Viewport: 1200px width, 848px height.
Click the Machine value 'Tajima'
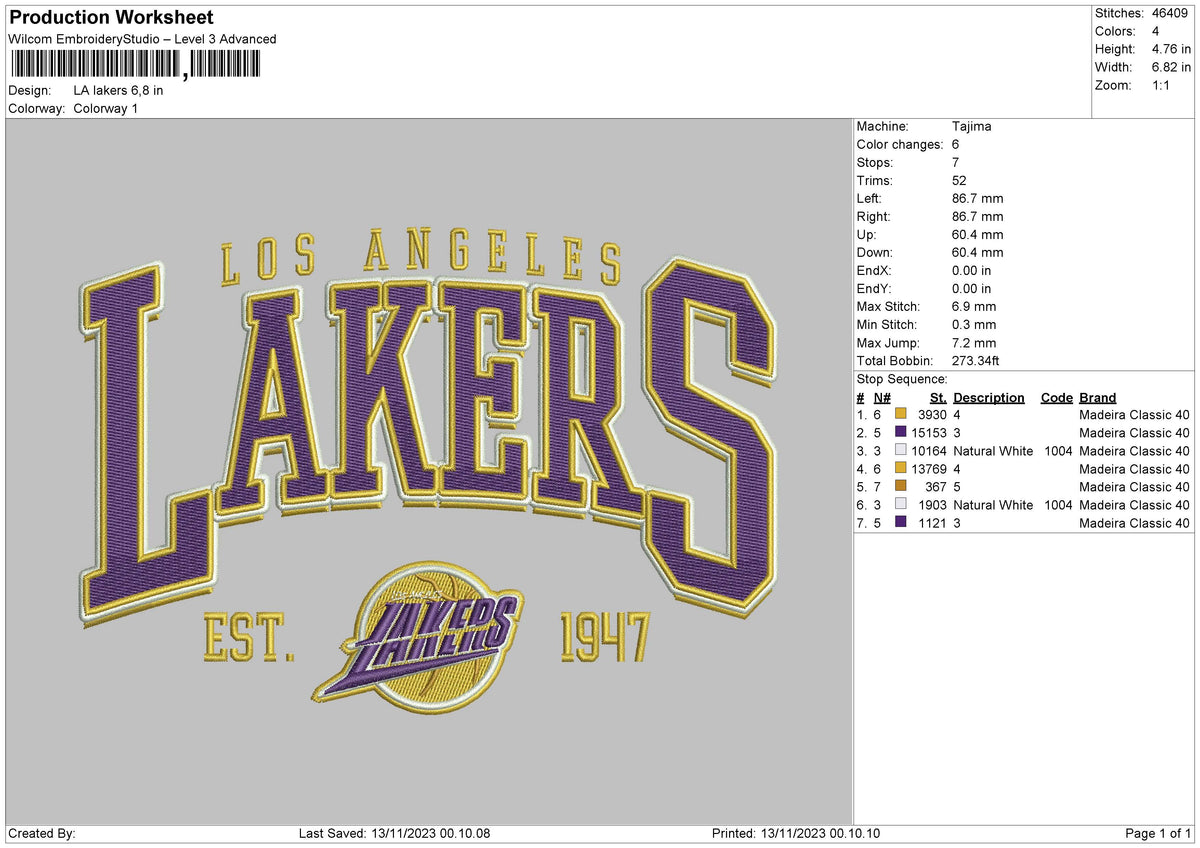click(972, 127)
